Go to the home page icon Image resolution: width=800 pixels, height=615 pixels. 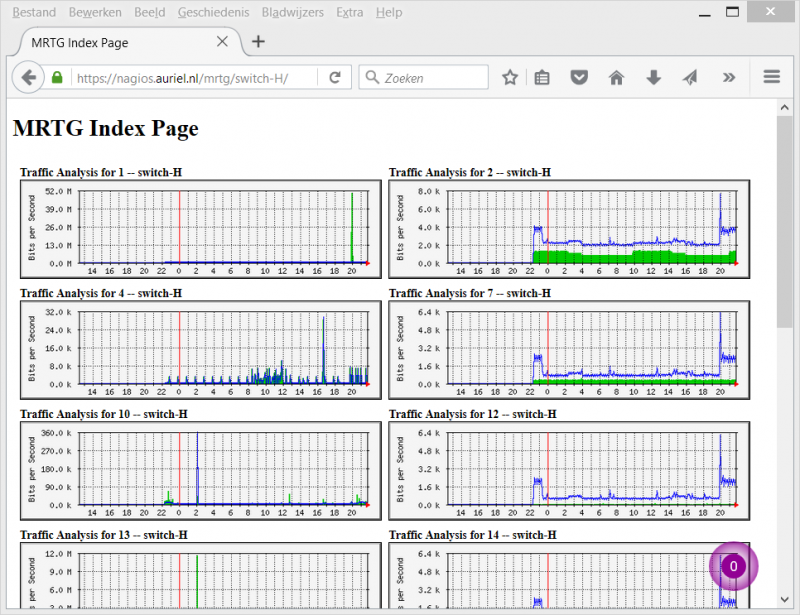tap(616, 77)
